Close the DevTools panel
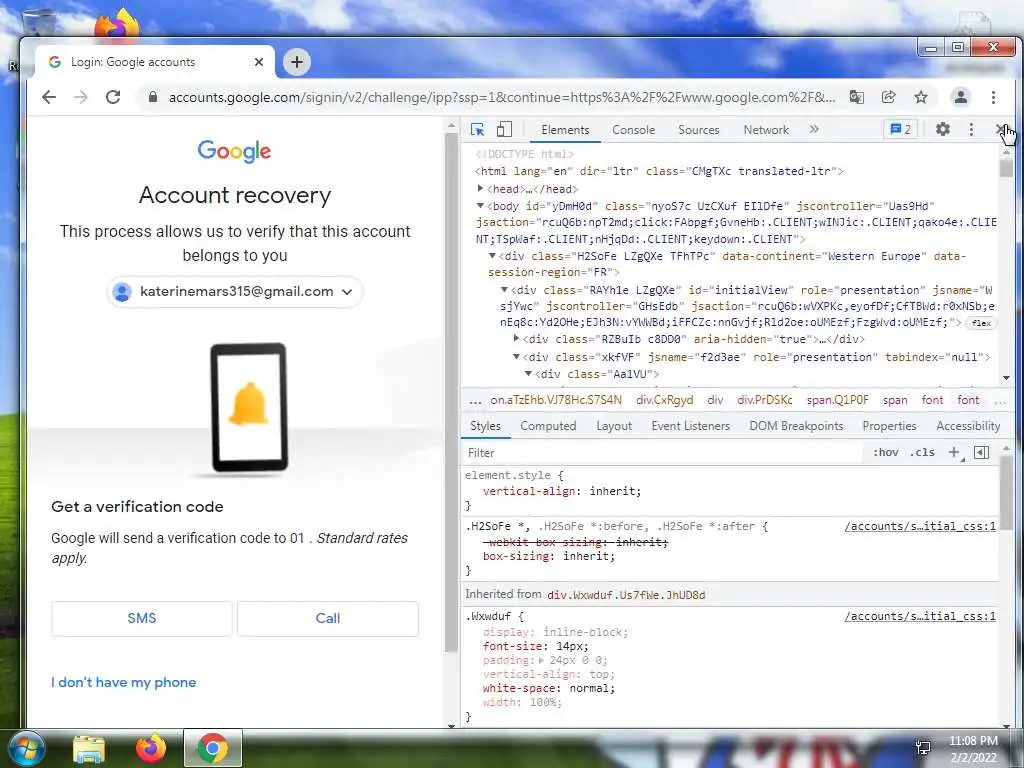The width and height of the screenshot is (1024, 768). [x=1000, y=129]
